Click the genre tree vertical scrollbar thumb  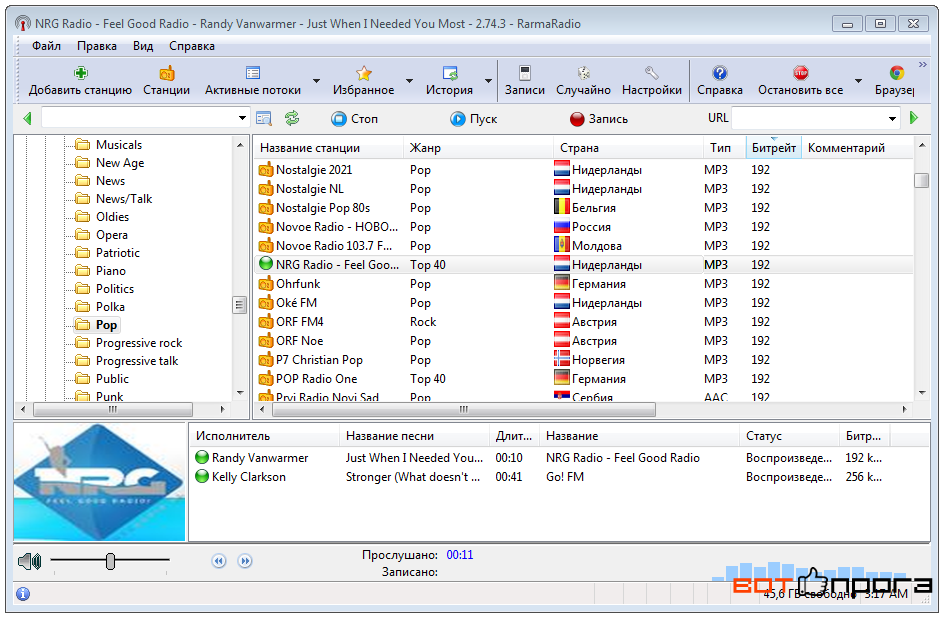coord(240,305)
